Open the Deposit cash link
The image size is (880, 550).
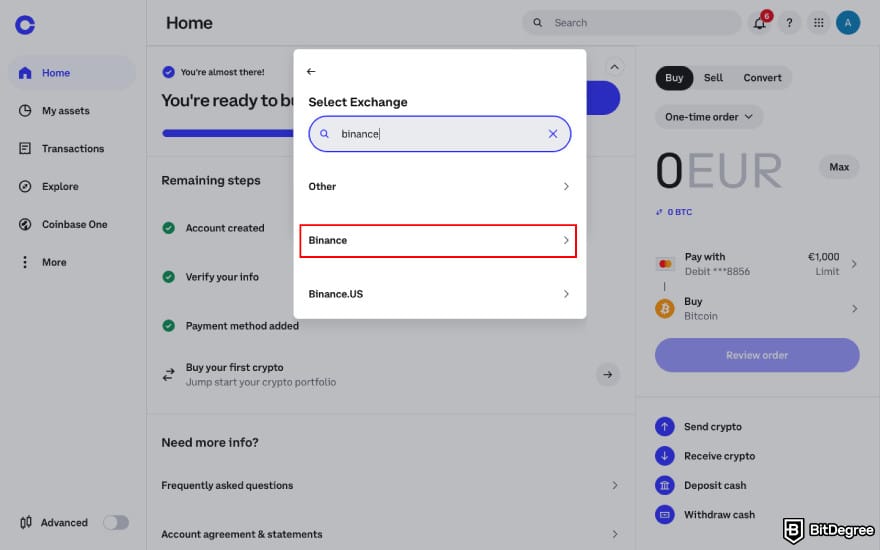(x=715, y=485)
